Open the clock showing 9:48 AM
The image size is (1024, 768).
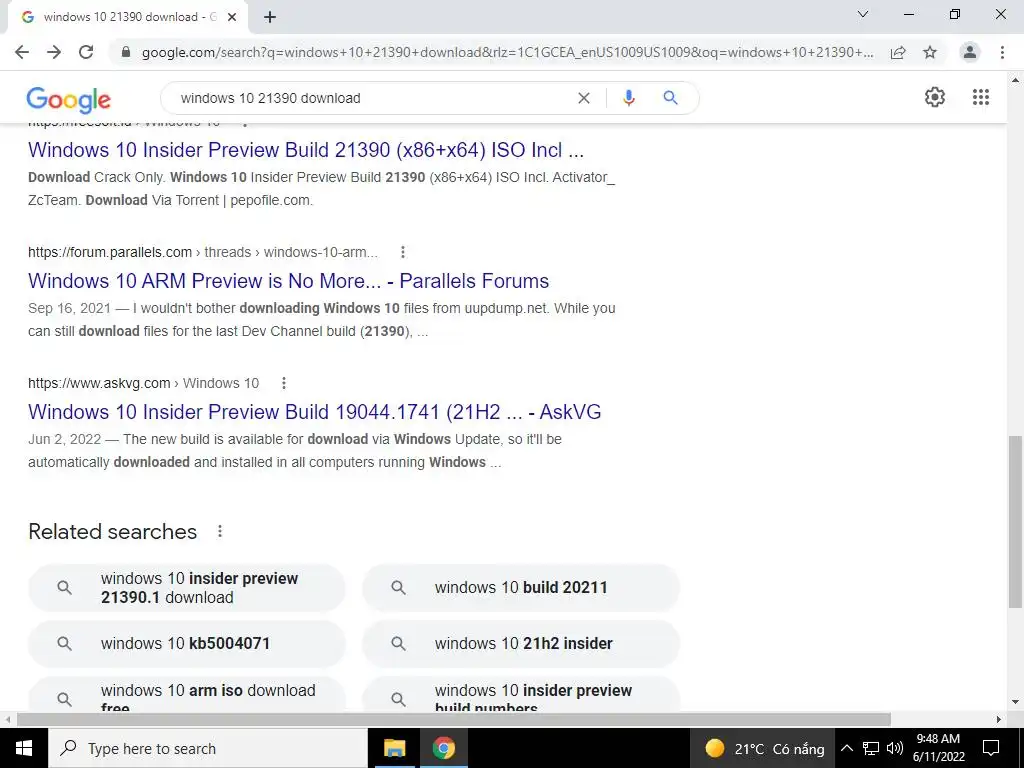[x=938, y=748]
